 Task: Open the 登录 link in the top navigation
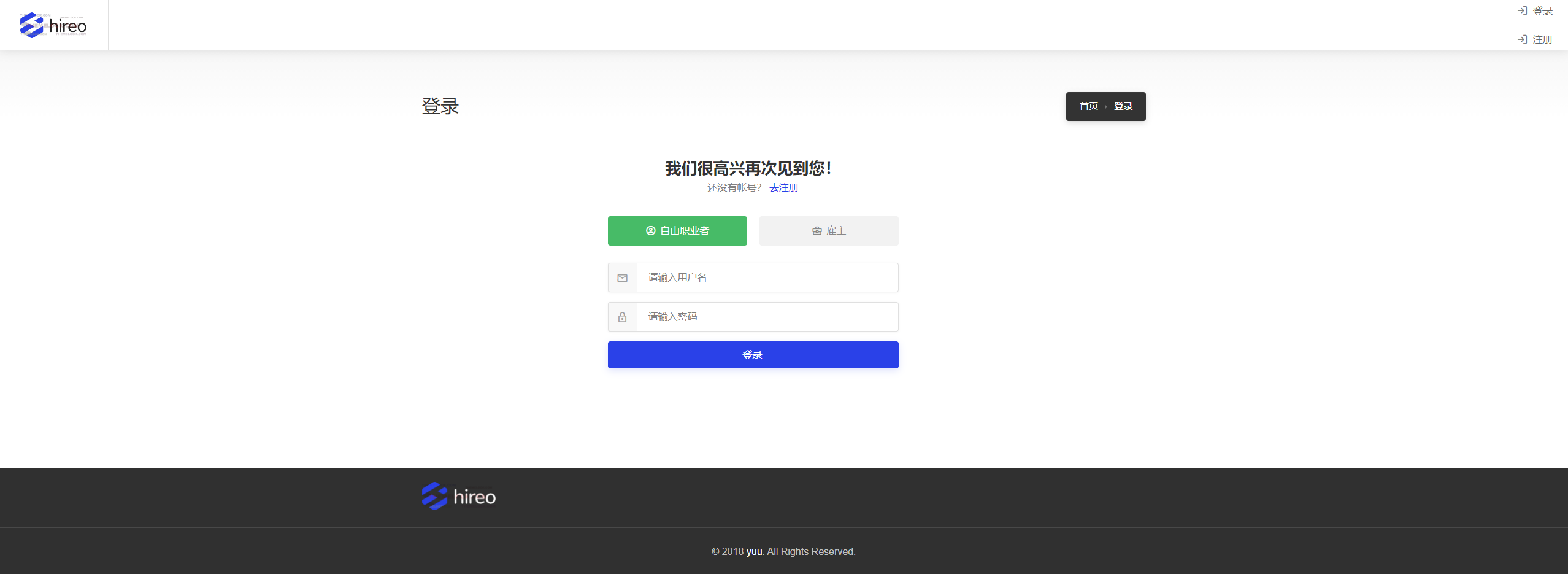[x=1542, y=11]
